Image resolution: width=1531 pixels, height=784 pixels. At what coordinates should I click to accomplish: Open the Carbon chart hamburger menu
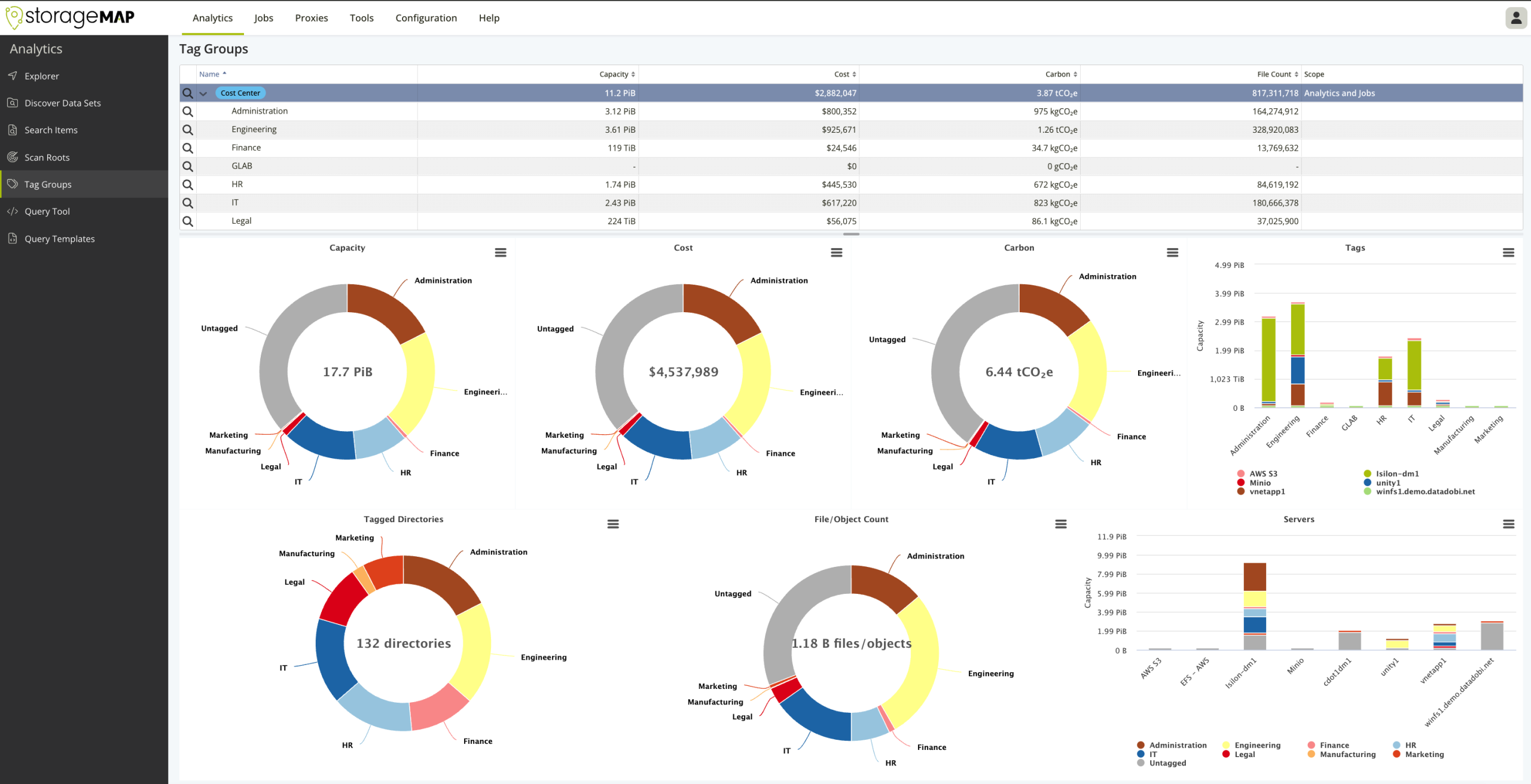coord(1172,253)
